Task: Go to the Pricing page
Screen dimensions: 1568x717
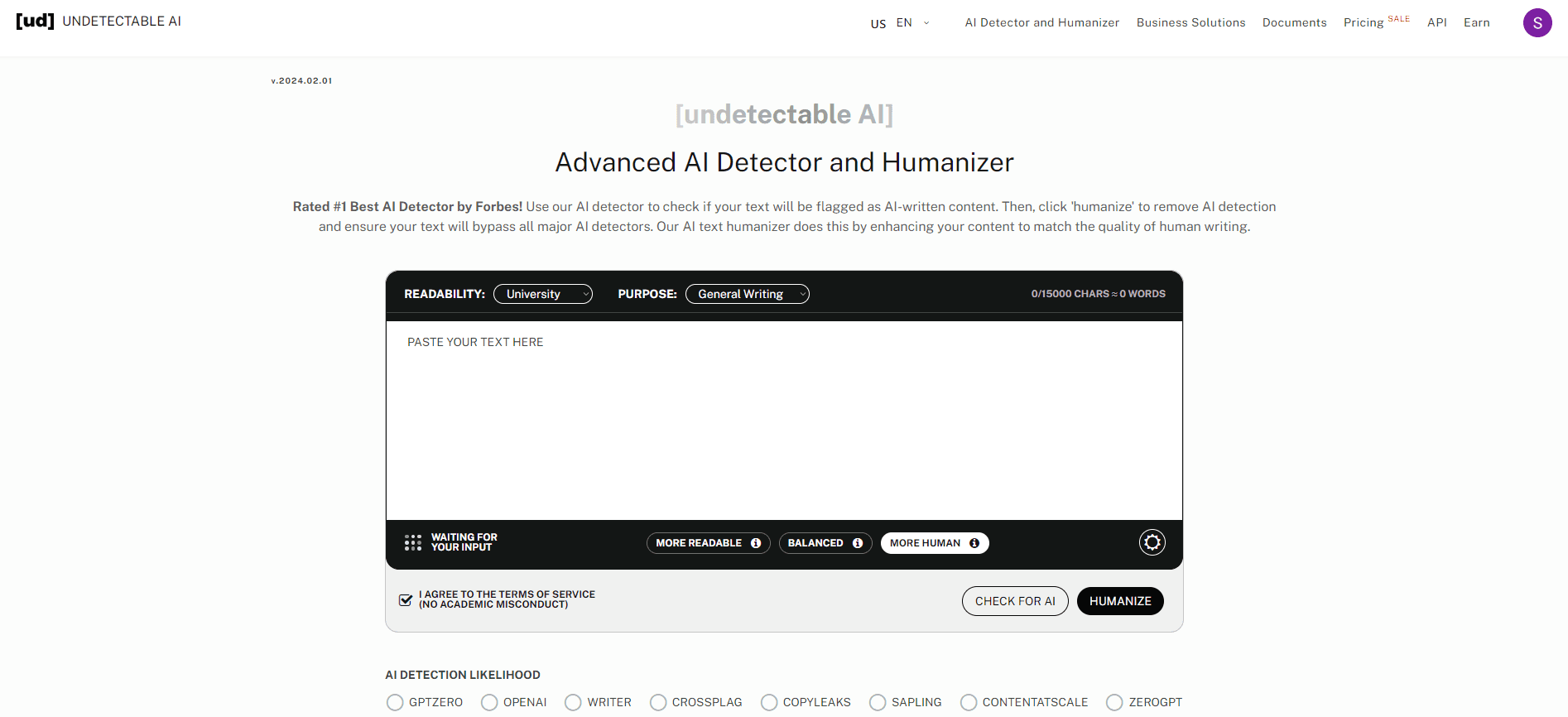Action: pyautogui.click(x=1363, y=23)
